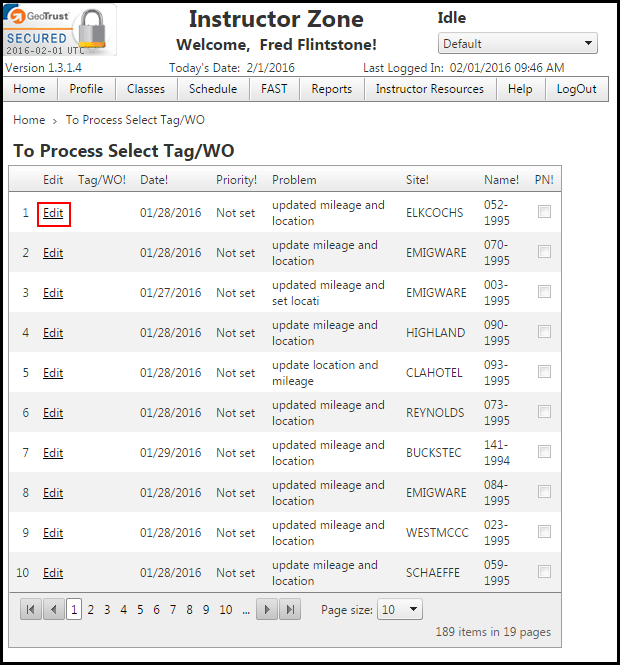Click Edit link for HIGHLAND row
This screenshot has height=665, width=620.
click(x=53, y=333)
